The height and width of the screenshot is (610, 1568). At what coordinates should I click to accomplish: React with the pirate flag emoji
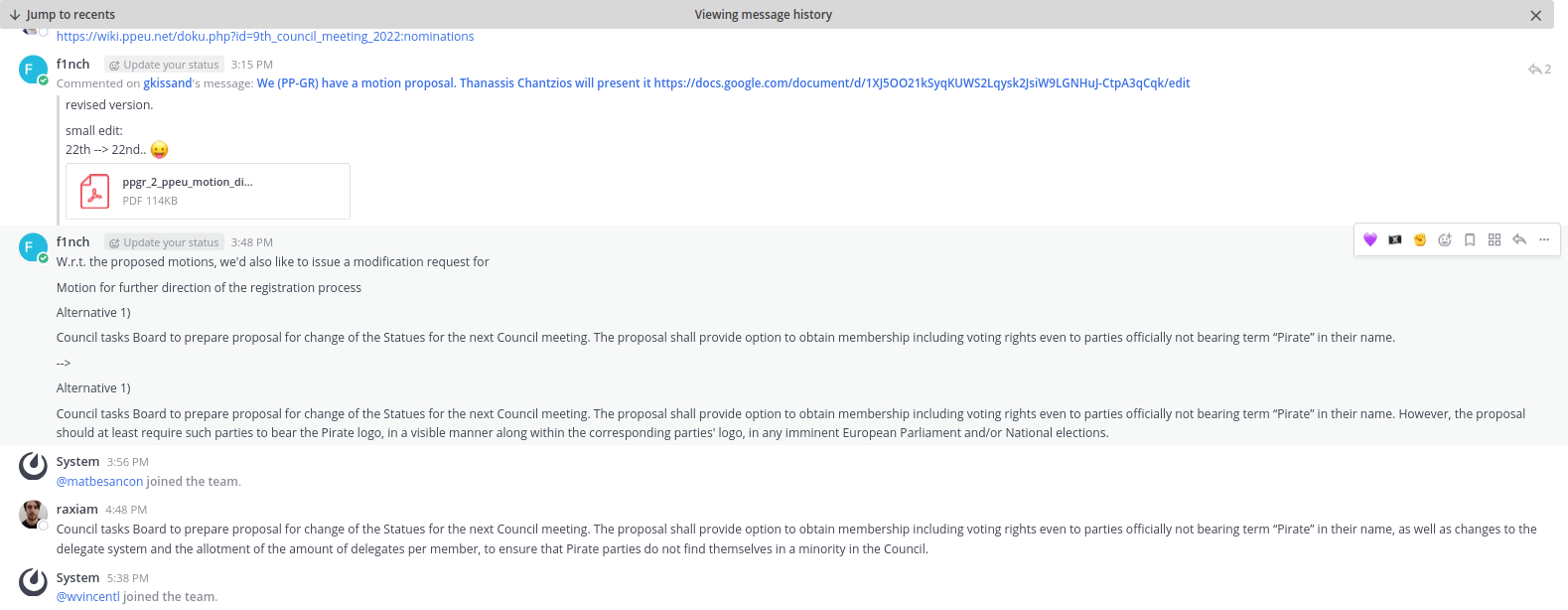(1395, 239)
